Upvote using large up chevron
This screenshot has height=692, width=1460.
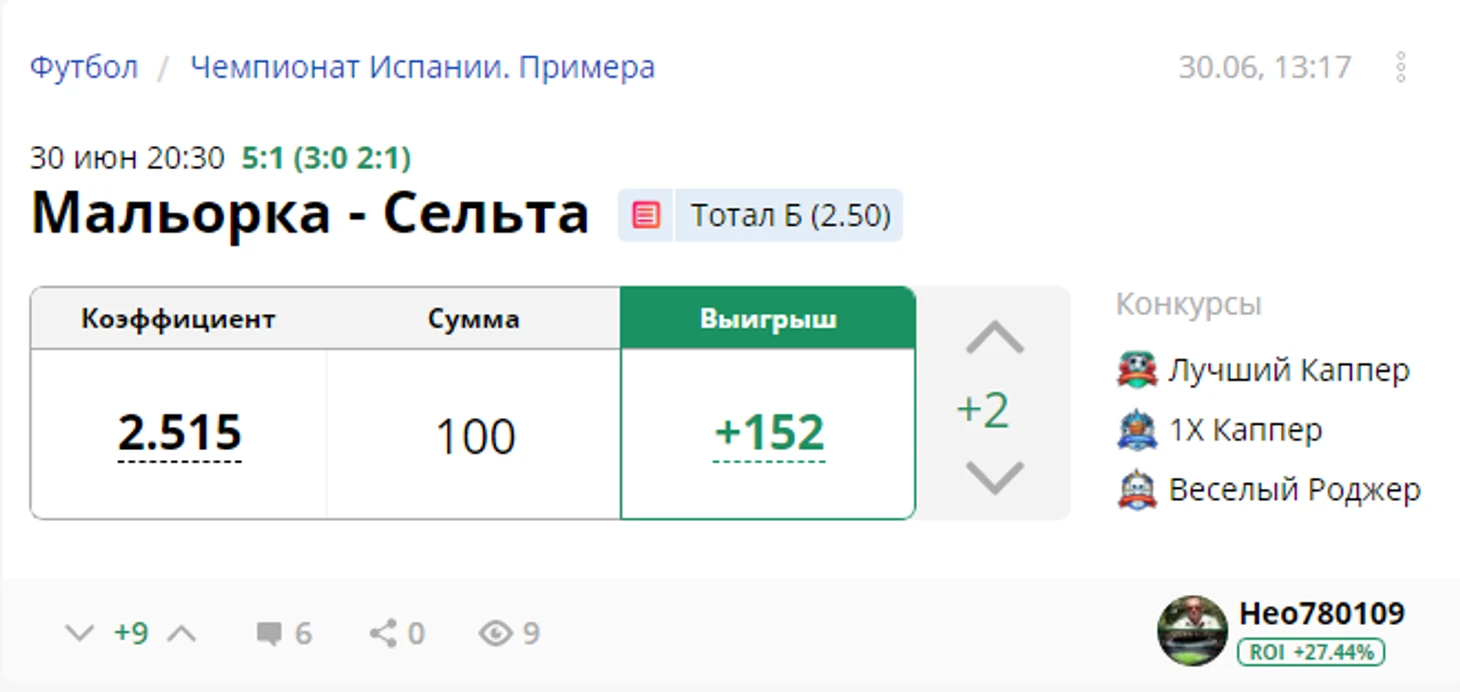coord(995,339)
